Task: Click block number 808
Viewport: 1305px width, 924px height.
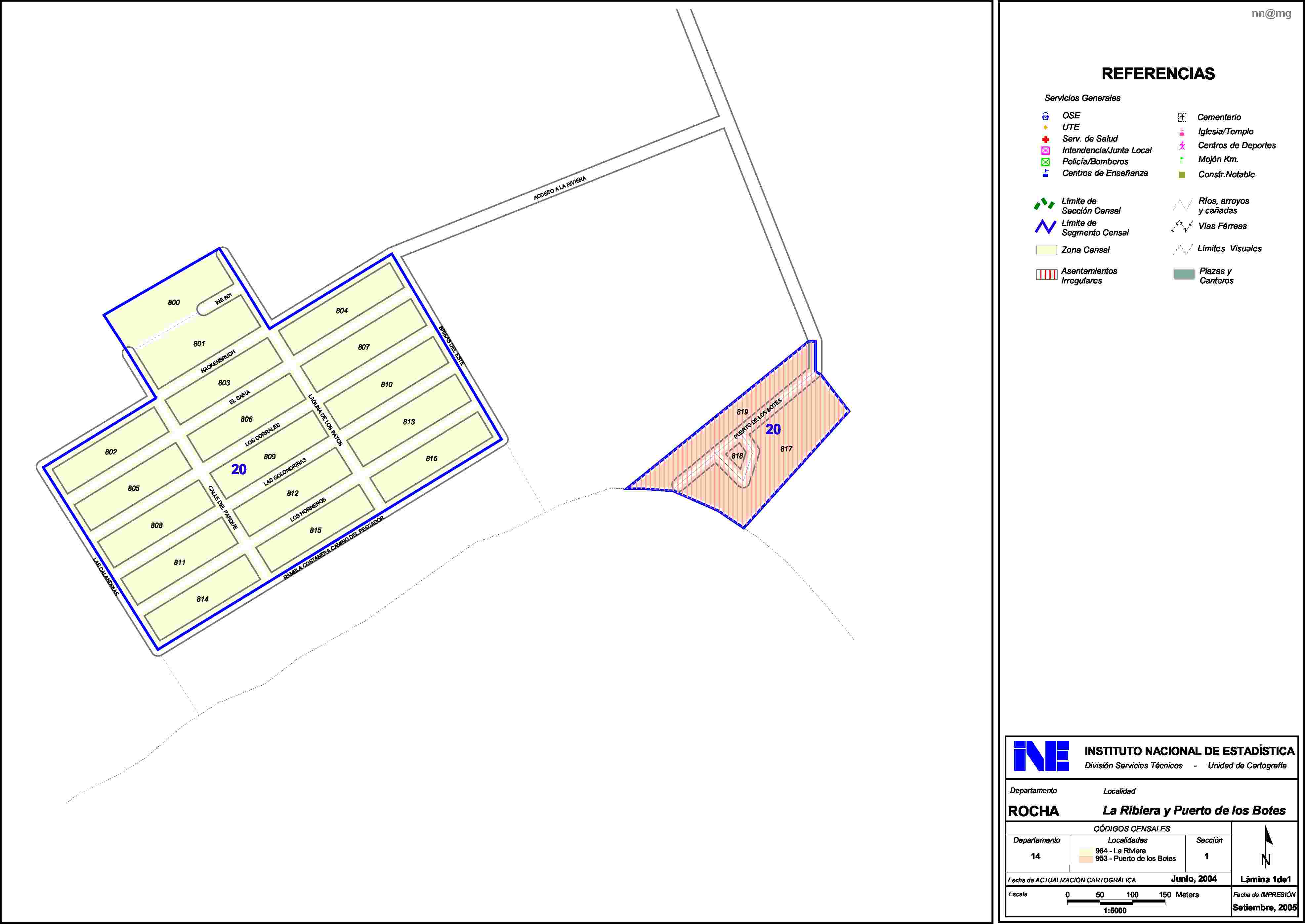Action: pyautogui.click(x=156, y=525)
